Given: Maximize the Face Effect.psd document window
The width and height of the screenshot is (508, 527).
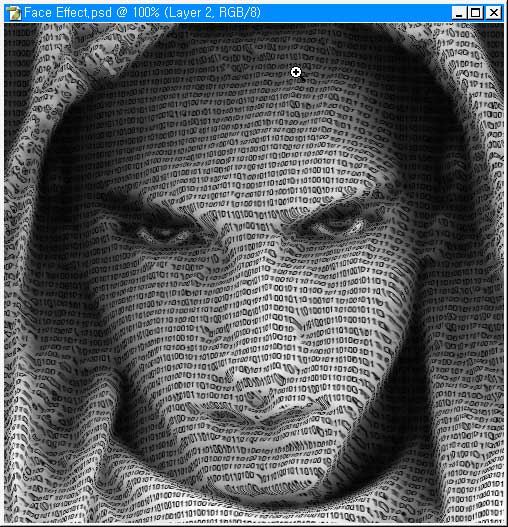Looking at the screenshot, I should [x=476, y=13].
